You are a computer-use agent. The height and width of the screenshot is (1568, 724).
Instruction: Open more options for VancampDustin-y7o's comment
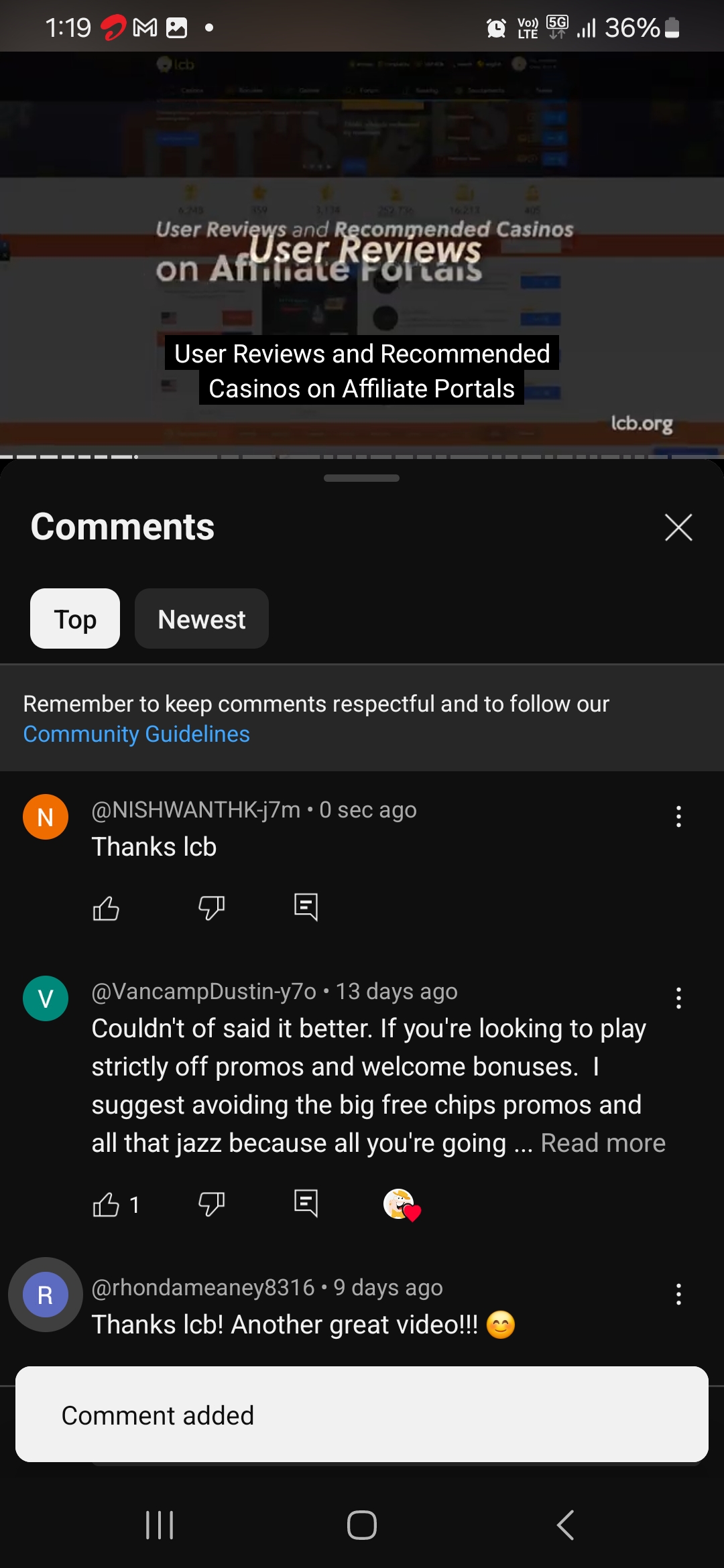click(x=678, y=998)
